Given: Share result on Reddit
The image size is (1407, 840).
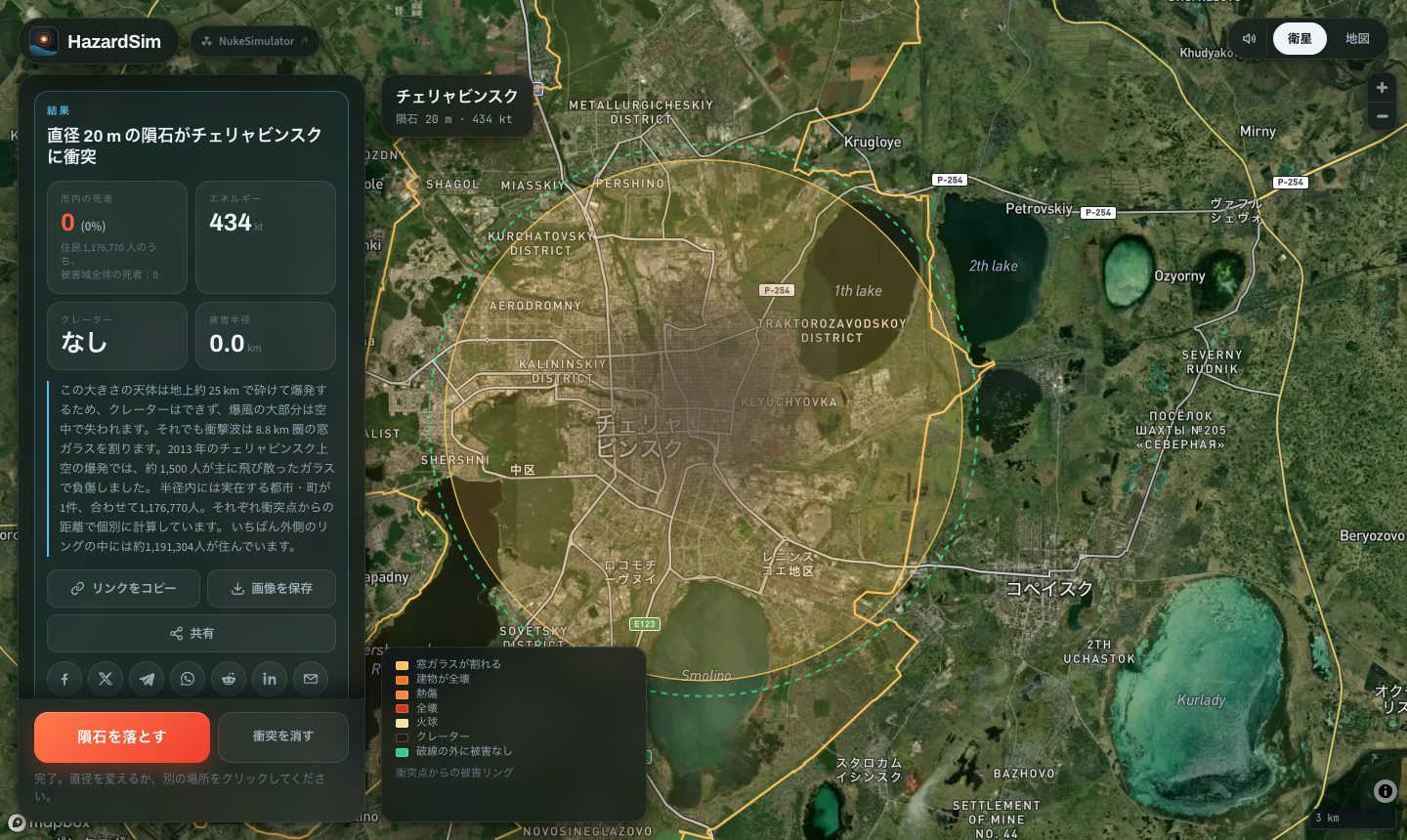Looking at the screenshot, I should pos(229,679).
